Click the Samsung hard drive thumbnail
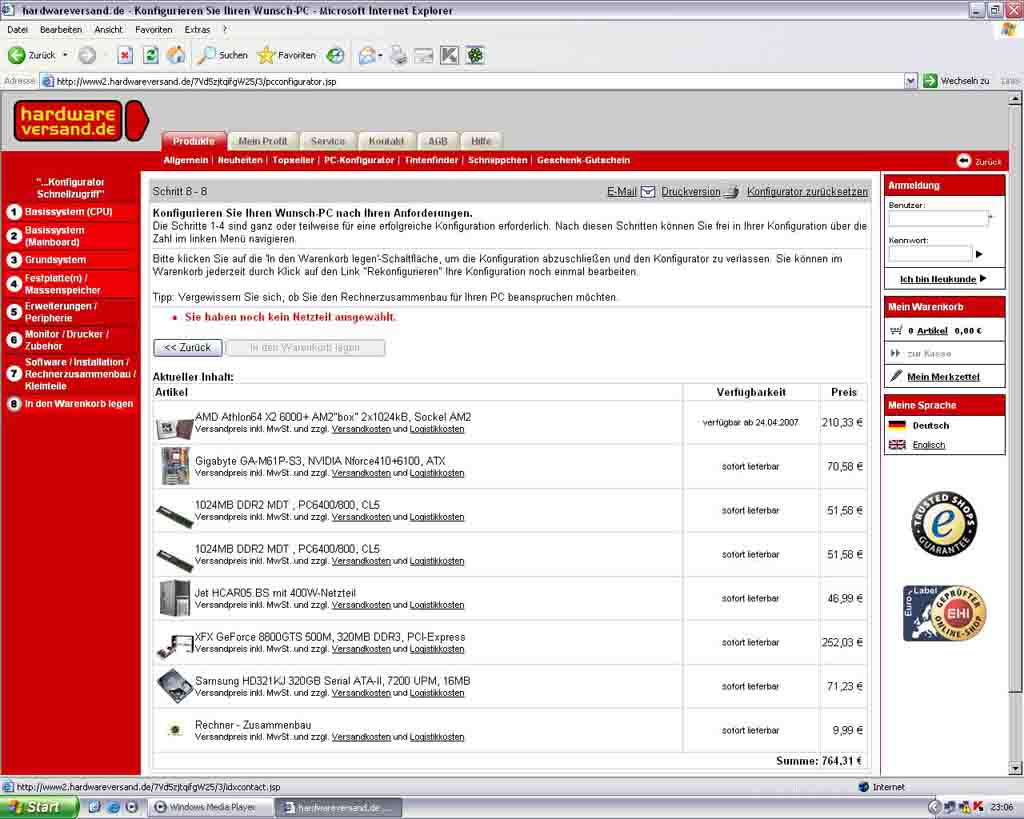This screenshot has width=1024, height=819. [174, 685]
